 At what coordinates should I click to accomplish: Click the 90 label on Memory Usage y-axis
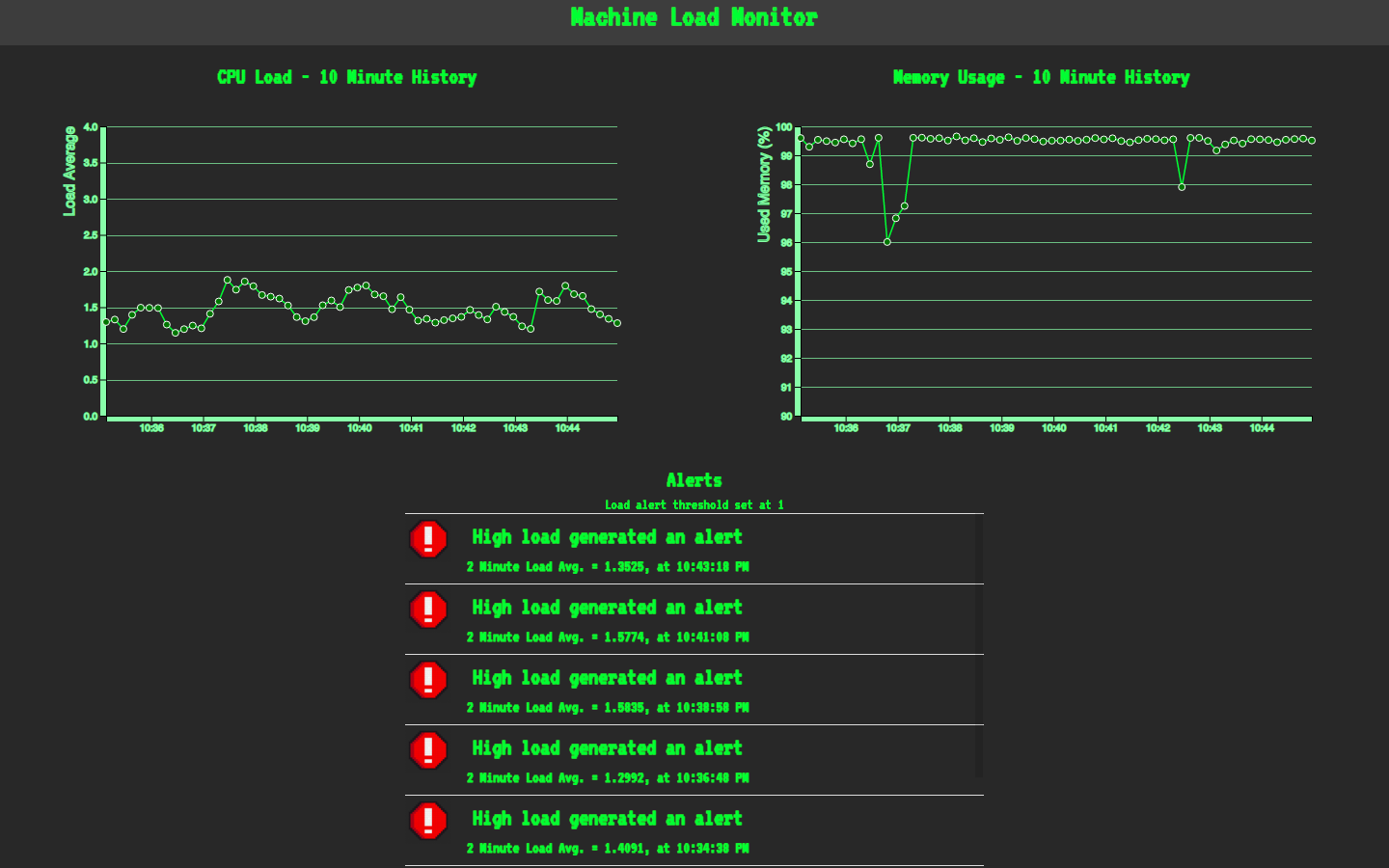(787, 417)
